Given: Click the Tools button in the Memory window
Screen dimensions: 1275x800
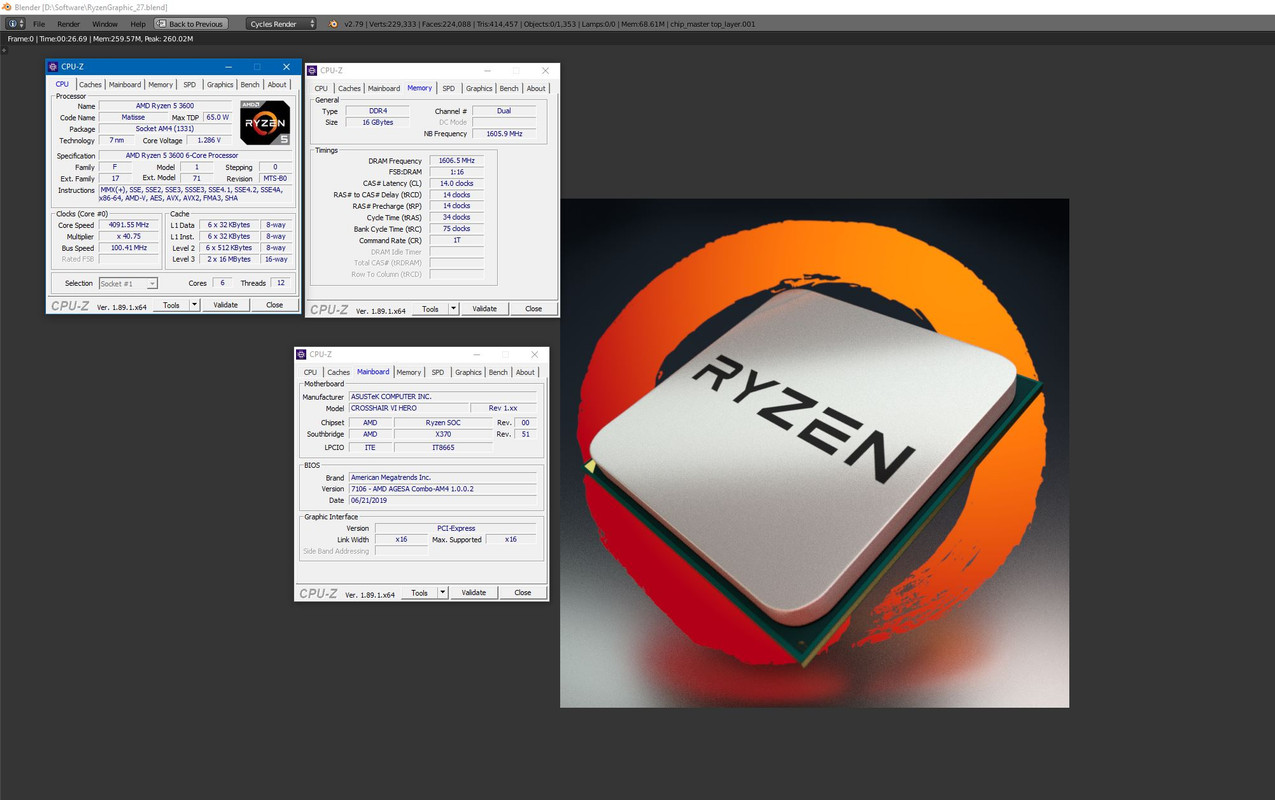Looking at the screenshot, I should click(x=430, y=309).
